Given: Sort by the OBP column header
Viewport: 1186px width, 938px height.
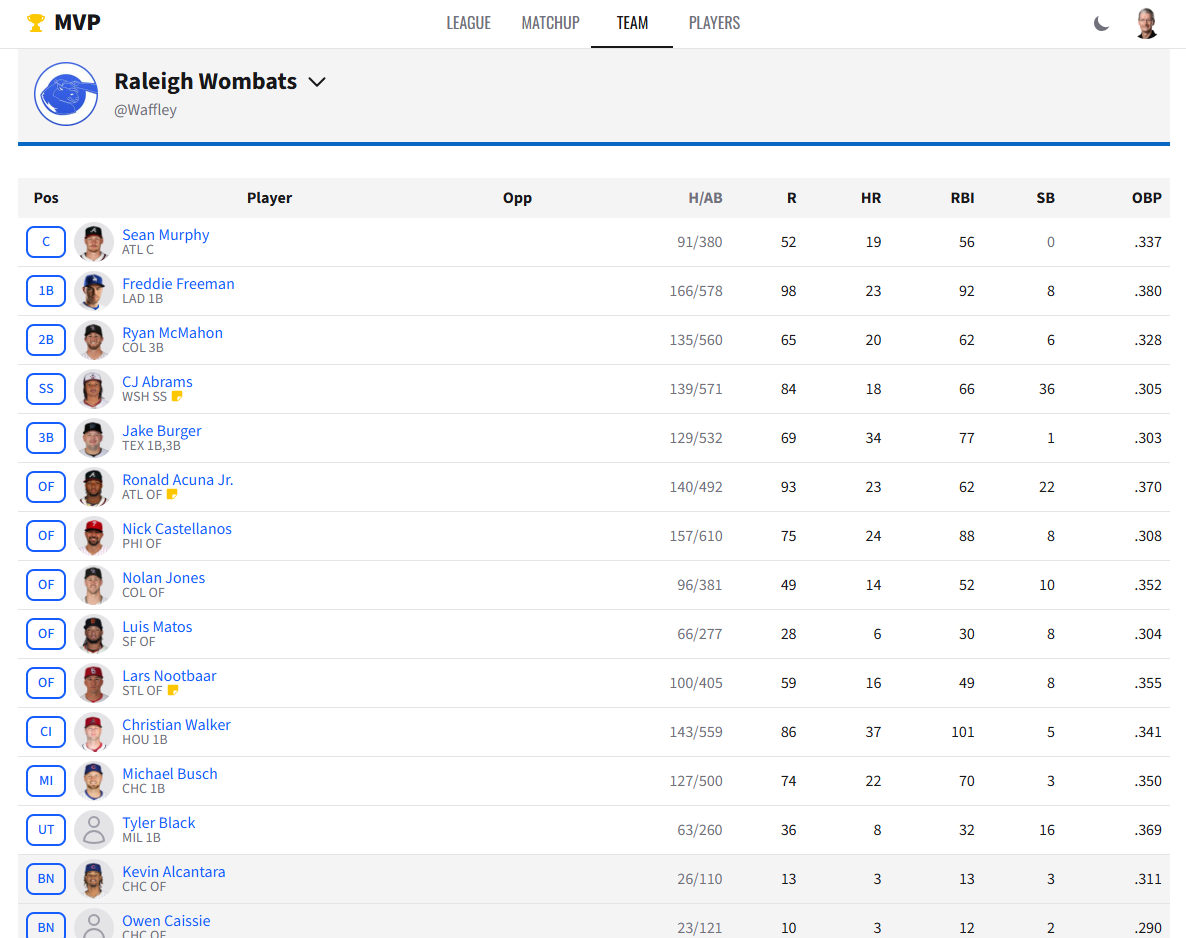Looking at the screenshot, I should point(1146,198).
